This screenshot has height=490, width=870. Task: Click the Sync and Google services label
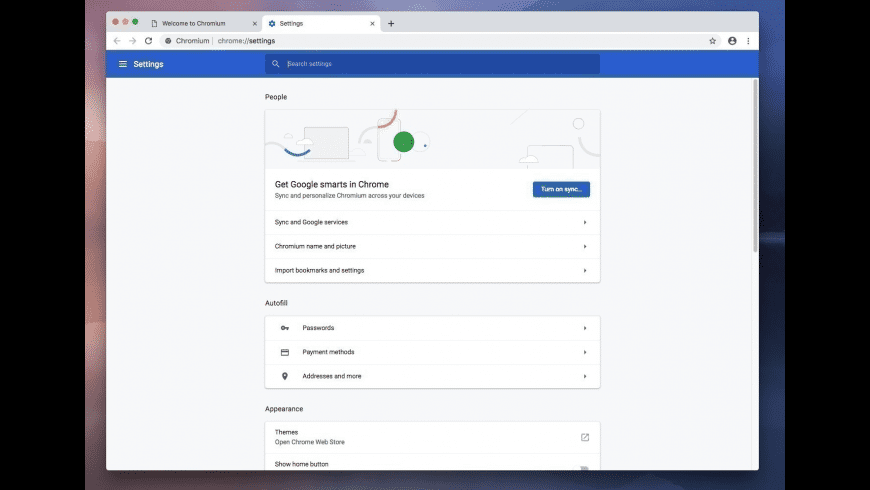pos(311,222)
